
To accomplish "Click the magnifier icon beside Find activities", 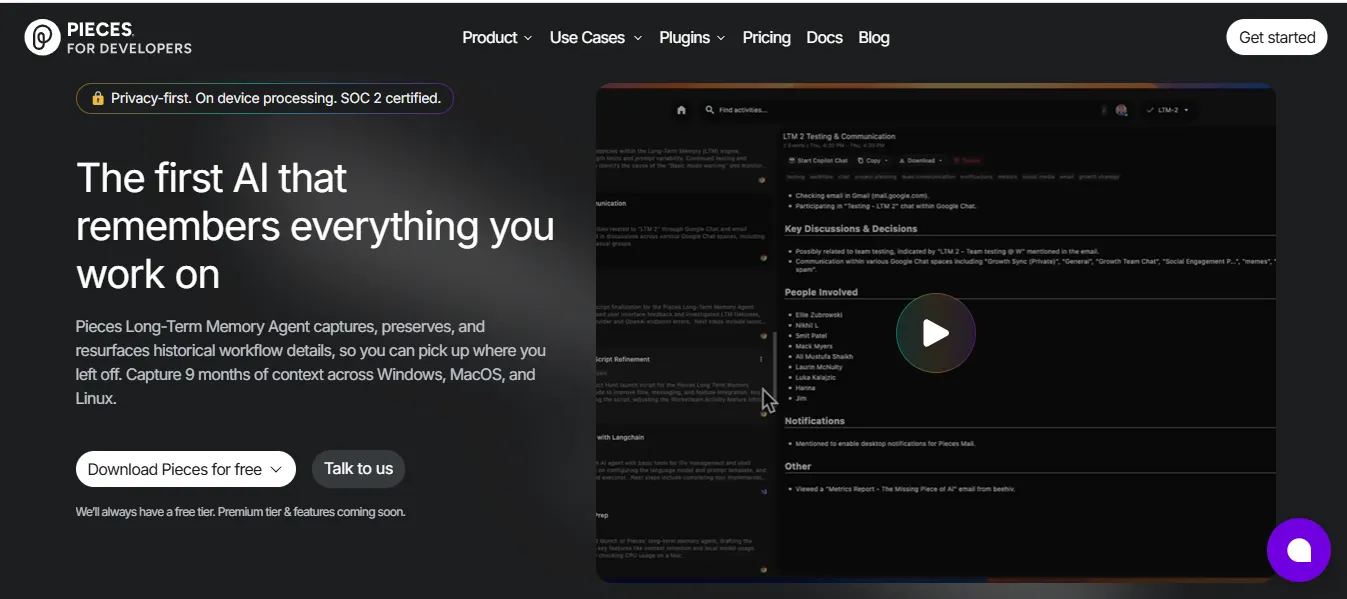I will pyautogui.click(x=710, y=110).
